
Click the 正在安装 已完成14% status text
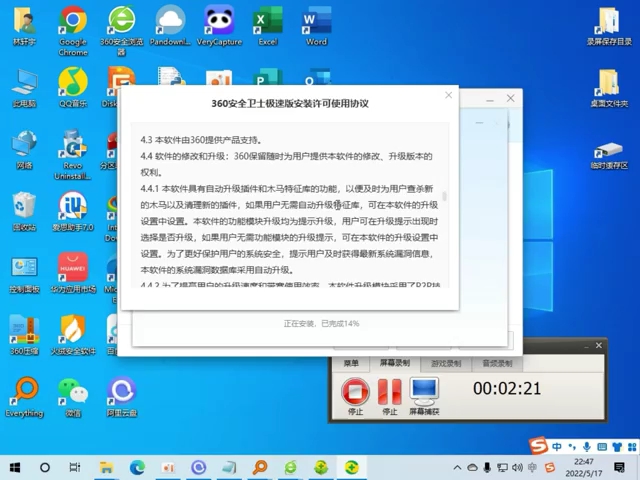(321, 324)
